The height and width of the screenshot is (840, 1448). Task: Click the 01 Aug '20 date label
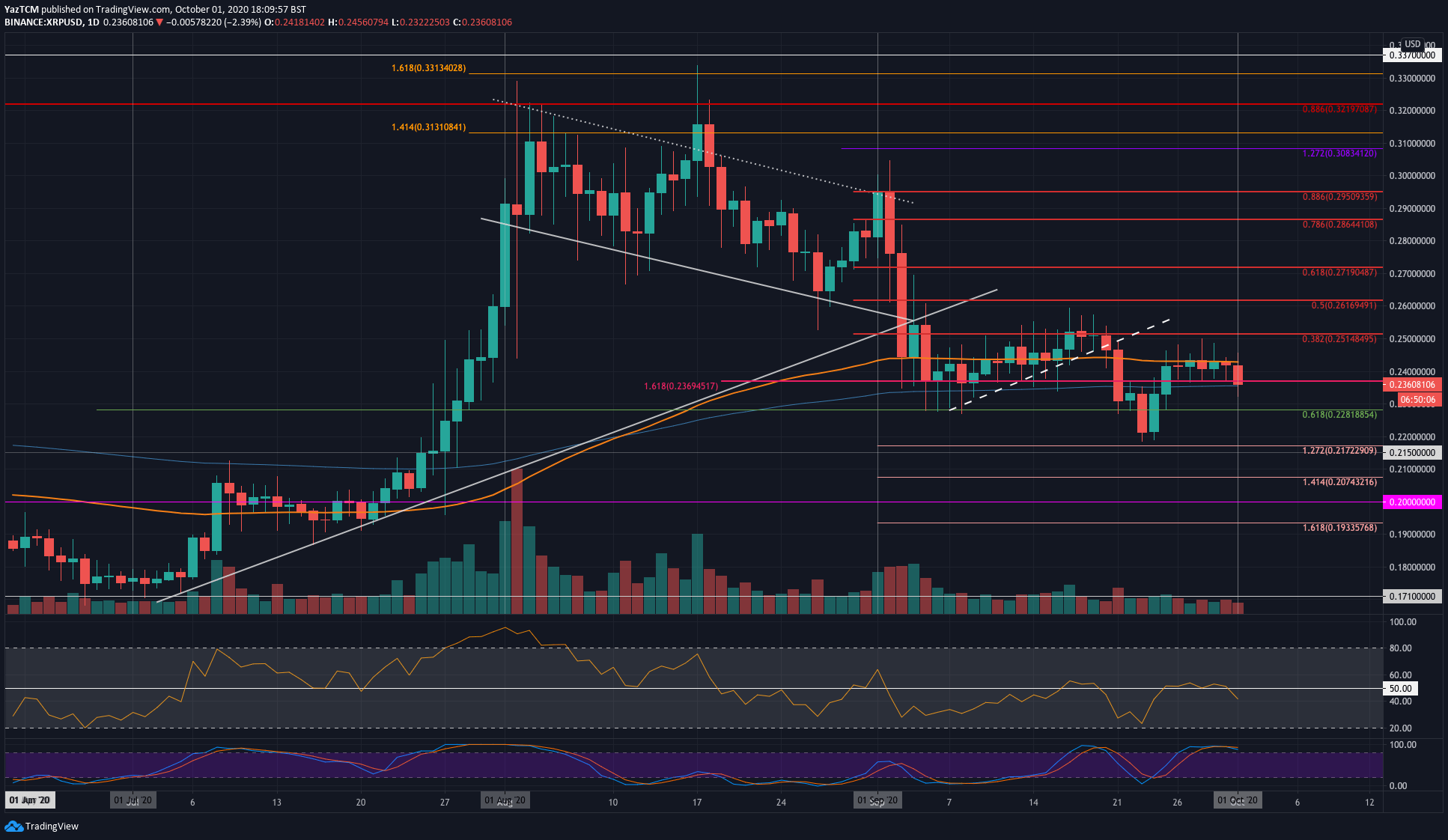pyautogui.click(x=505, y=800)
